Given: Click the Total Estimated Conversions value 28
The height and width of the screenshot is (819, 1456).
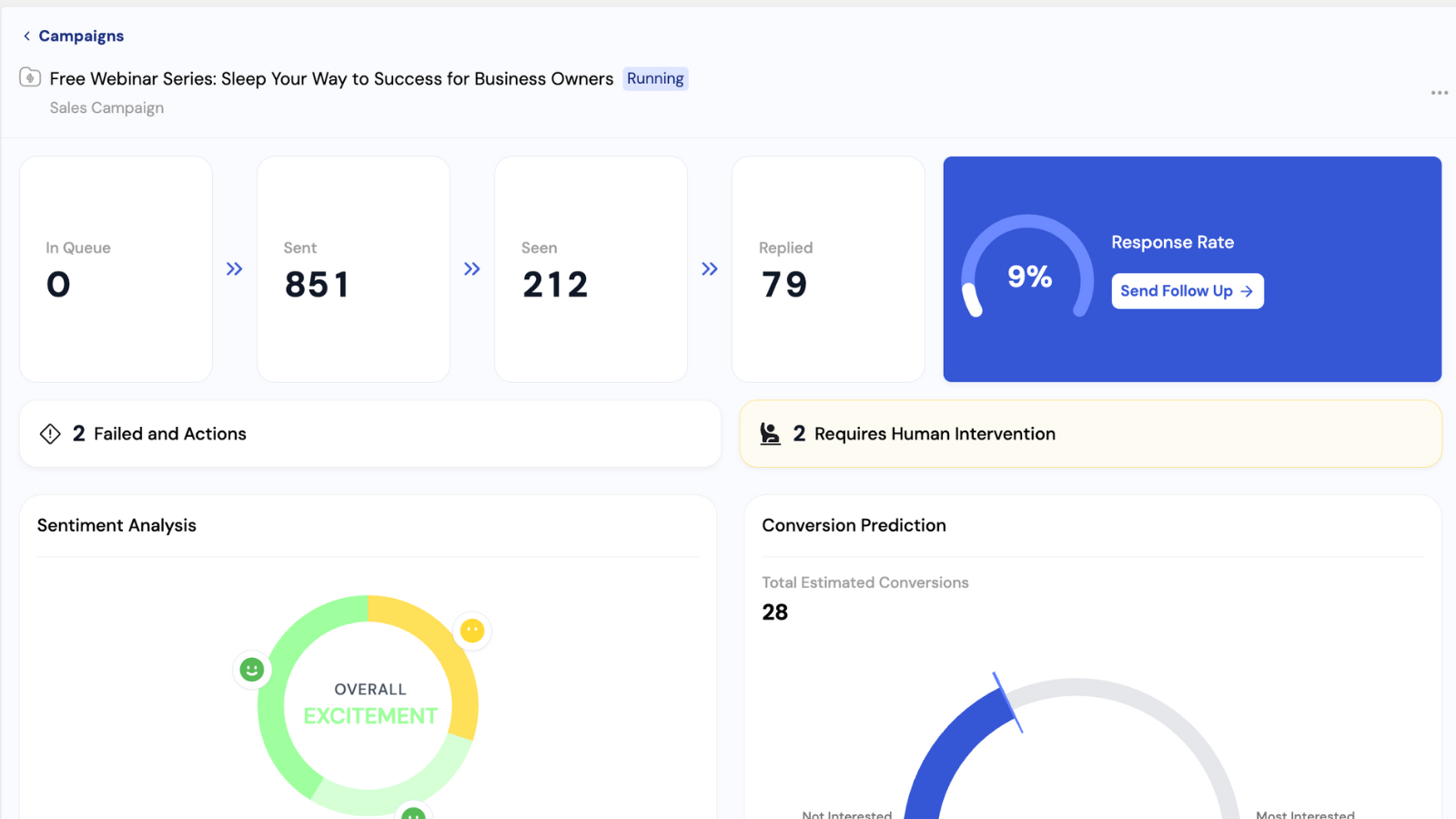Looking at the screenshot, I should tap(775, 612).
